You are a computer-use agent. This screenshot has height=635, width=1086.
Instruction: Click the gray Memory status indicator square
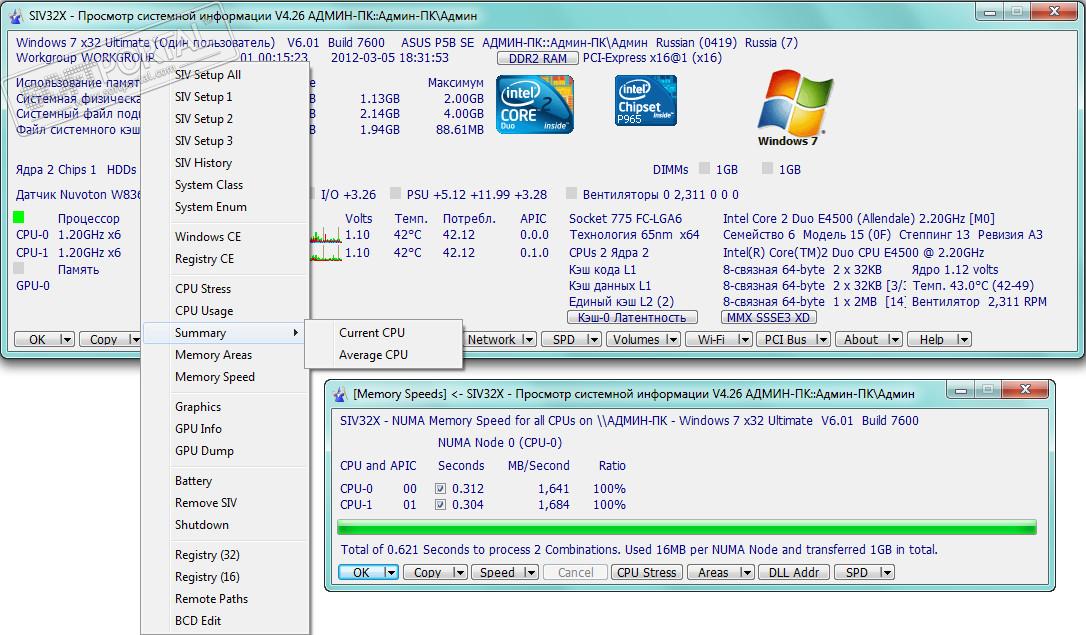[20, 269]
